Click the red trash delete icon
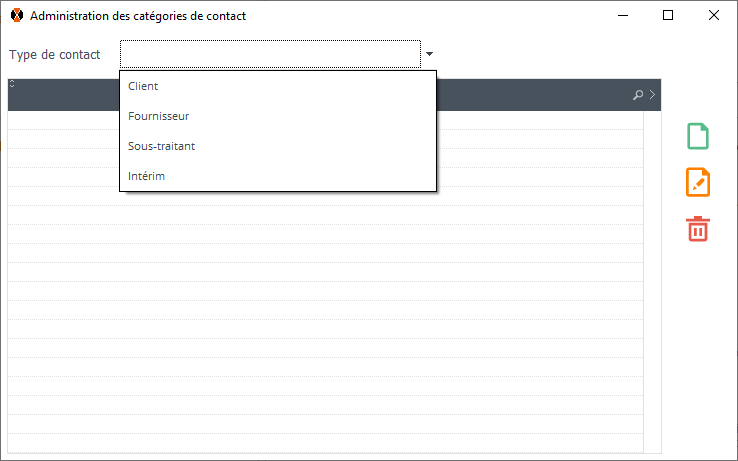 tap(698, 228)
